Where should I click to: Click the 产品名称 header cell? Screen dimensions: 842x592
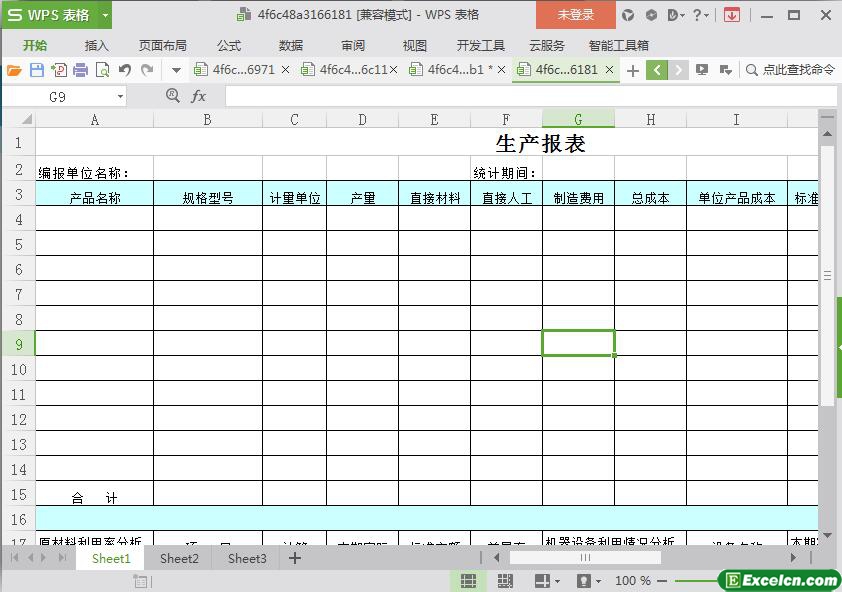click(95, 194)
